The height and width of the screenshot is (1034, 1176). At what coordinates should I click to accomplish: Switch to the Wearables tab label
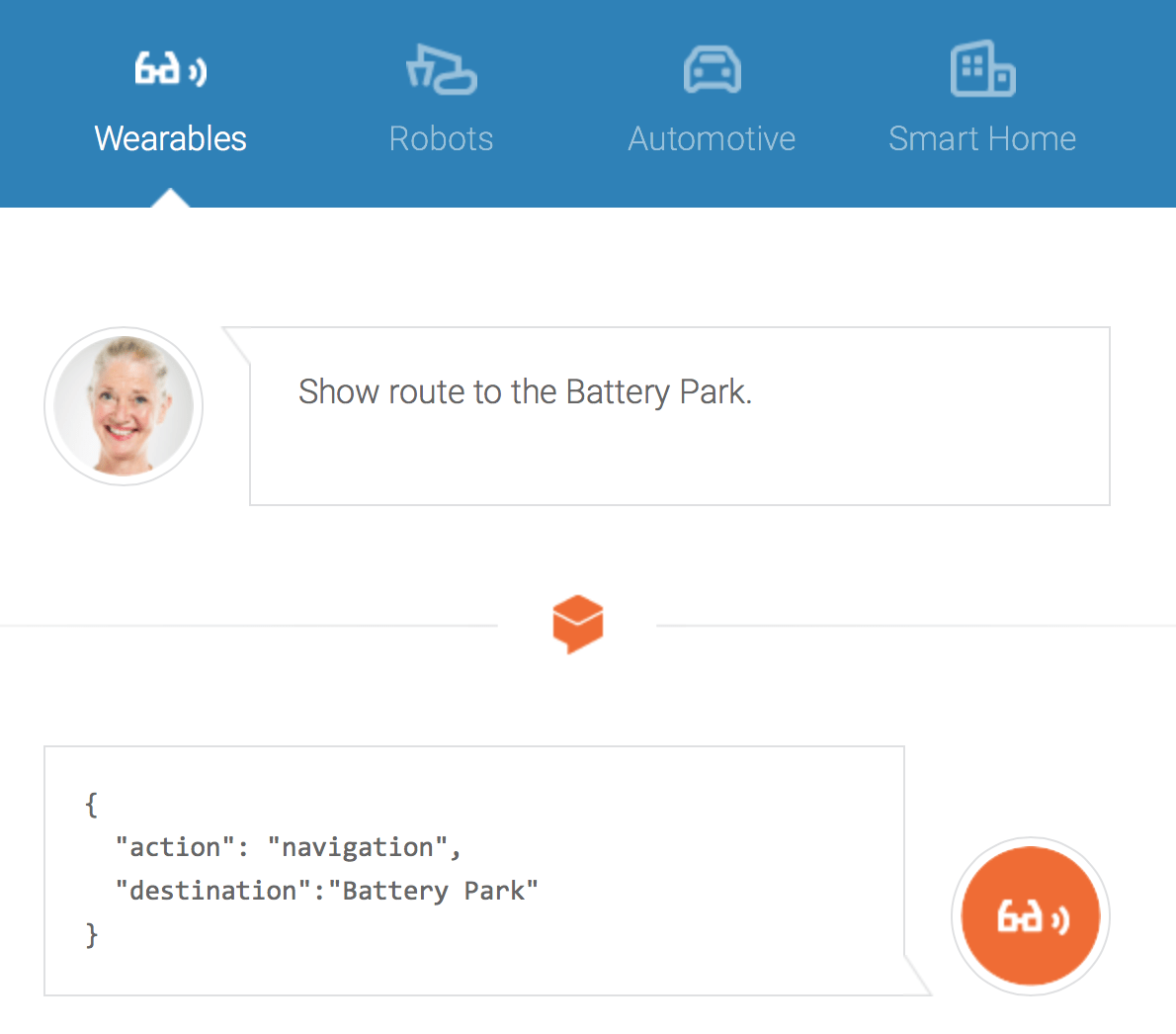tap(170, 138)
